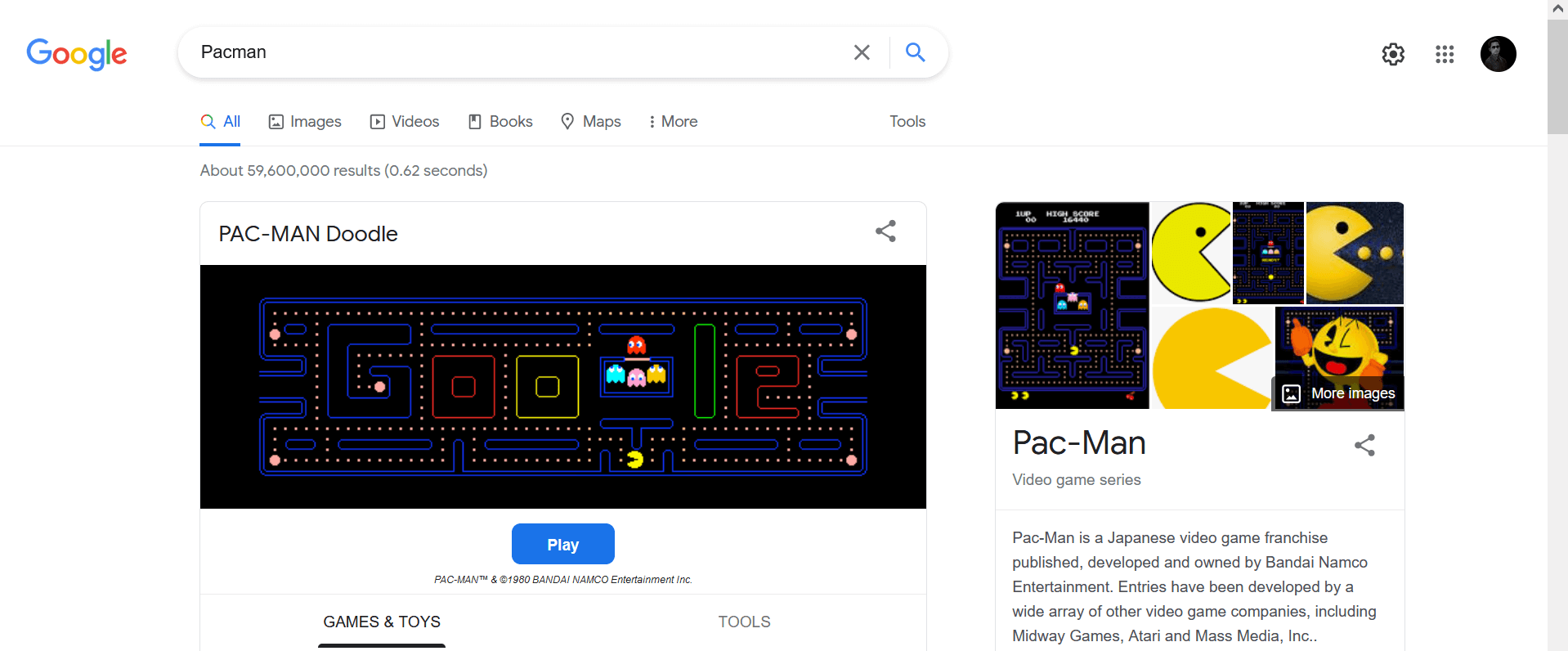Viewport: 1568px width, 651px height.
Task: Clear the search box with X
Action: coord(862,52)
